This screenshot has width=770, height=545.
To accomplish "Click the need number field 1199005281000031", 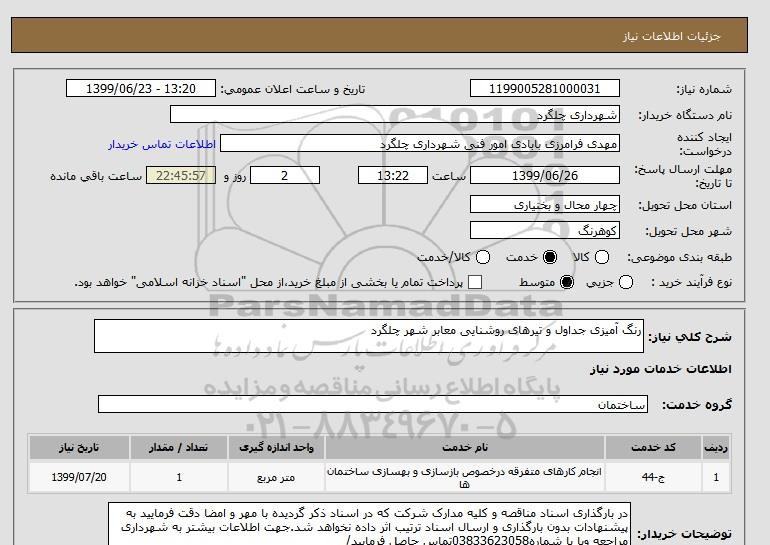I will (545, 89).
